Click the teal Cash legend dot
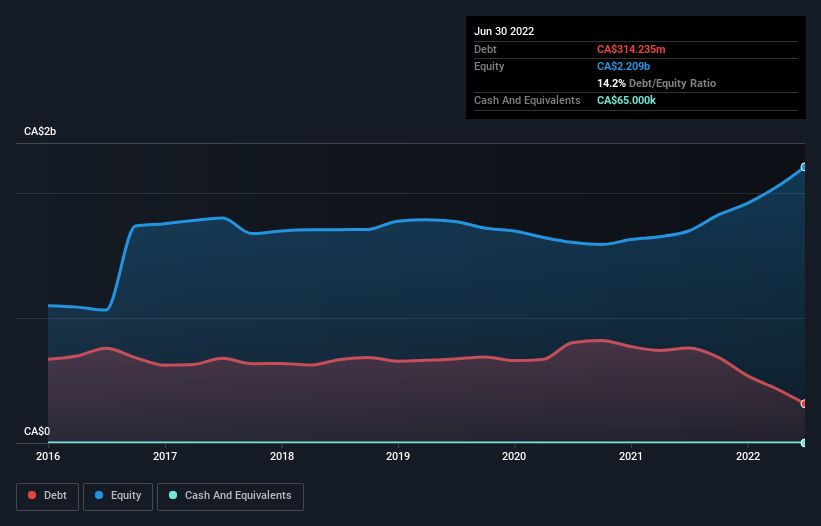821x526 pixels. [x=173, y=495]
